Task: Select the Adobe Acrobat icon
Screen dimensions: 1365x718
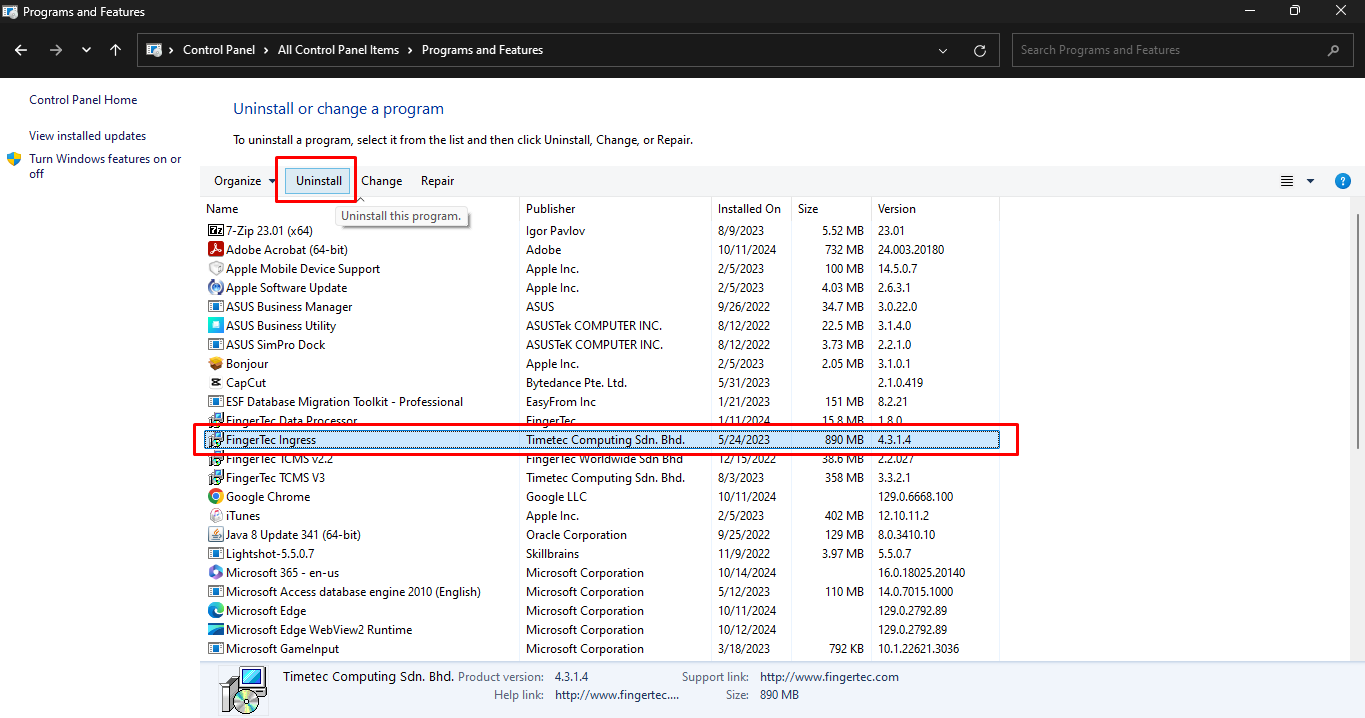Action: pos(215,250)
